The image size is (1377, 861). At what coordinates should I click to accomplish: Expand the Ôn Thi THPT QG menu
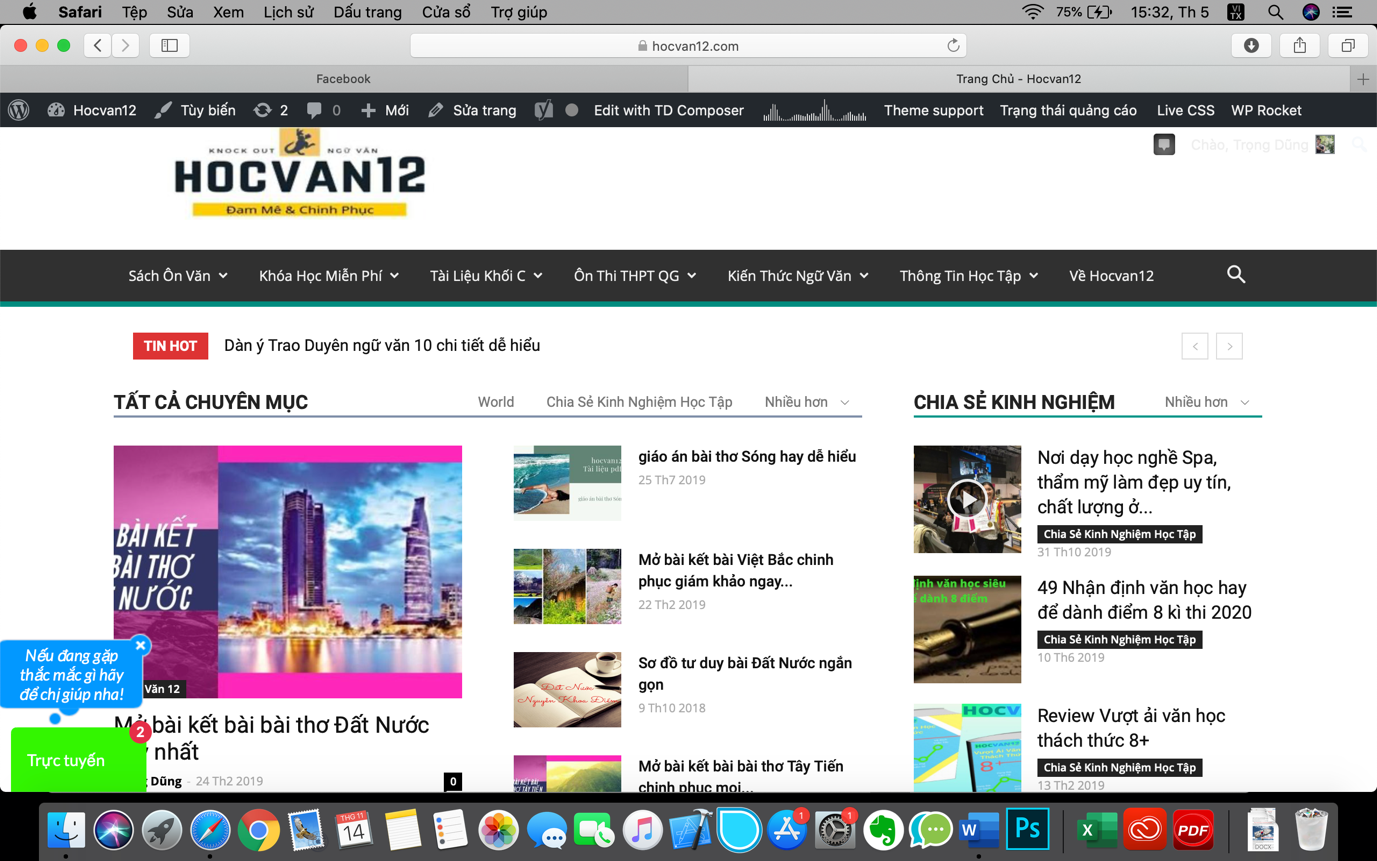pyautogui.click(x=635, y=276)
